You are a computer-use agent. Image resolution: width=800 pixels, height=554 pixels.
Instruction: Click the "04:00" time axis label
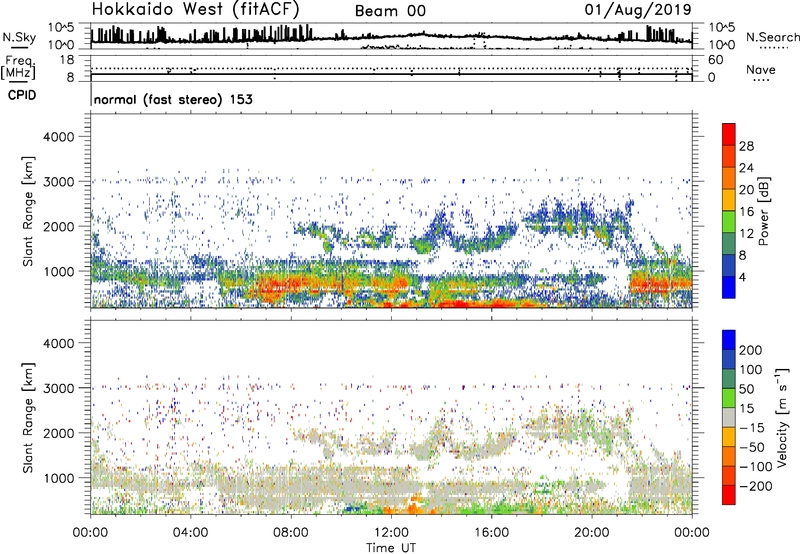(x=190, y=533)
